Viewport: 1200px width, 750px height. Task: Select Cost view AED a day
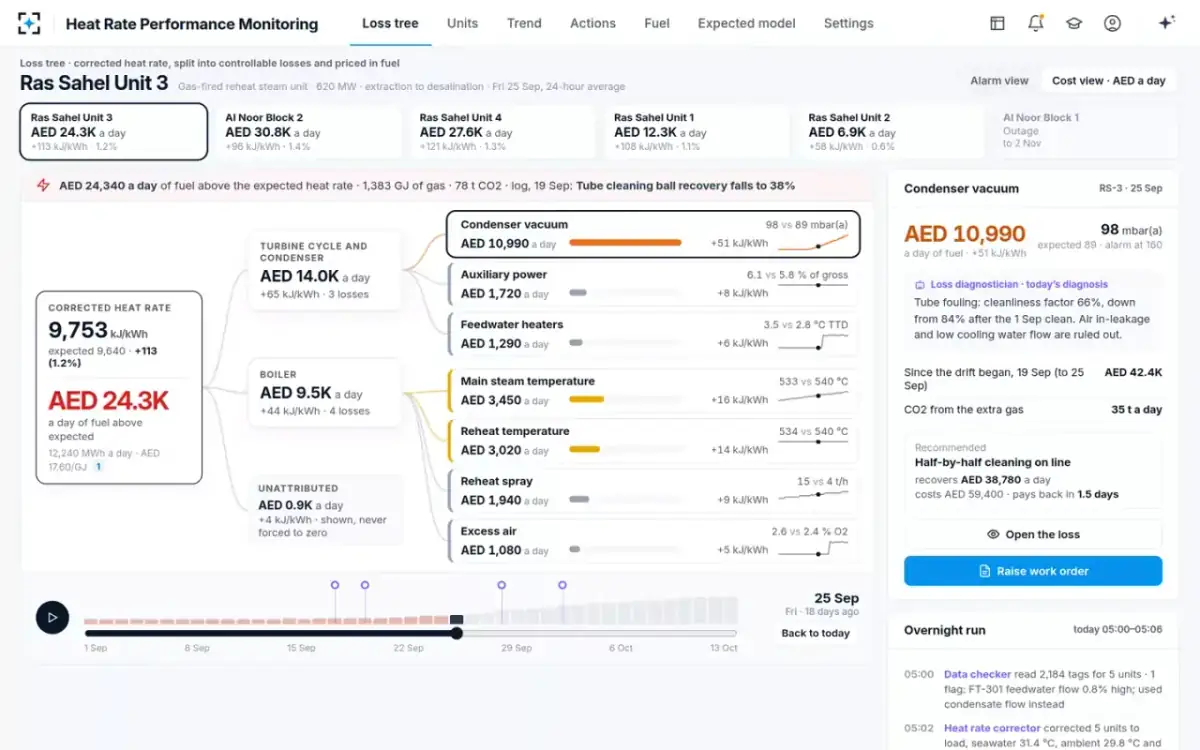(1108, 81)
